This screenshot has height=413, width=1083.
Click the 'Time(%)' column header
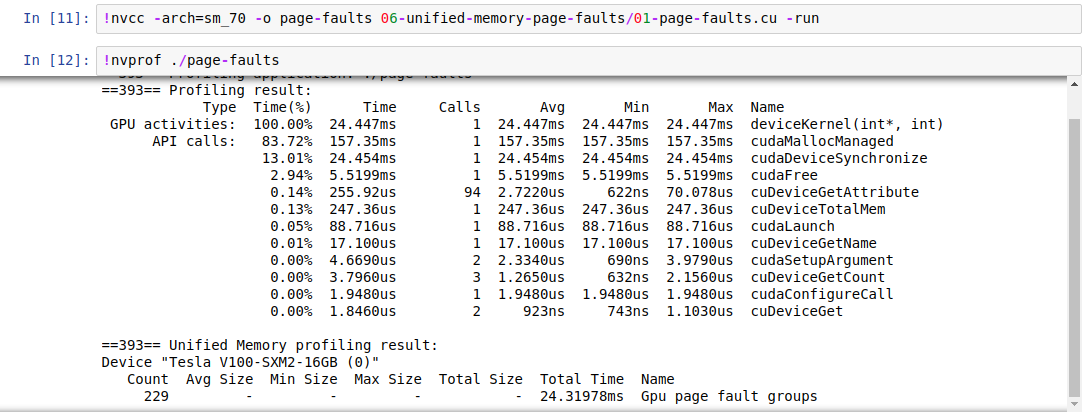(x=282, y=108)
